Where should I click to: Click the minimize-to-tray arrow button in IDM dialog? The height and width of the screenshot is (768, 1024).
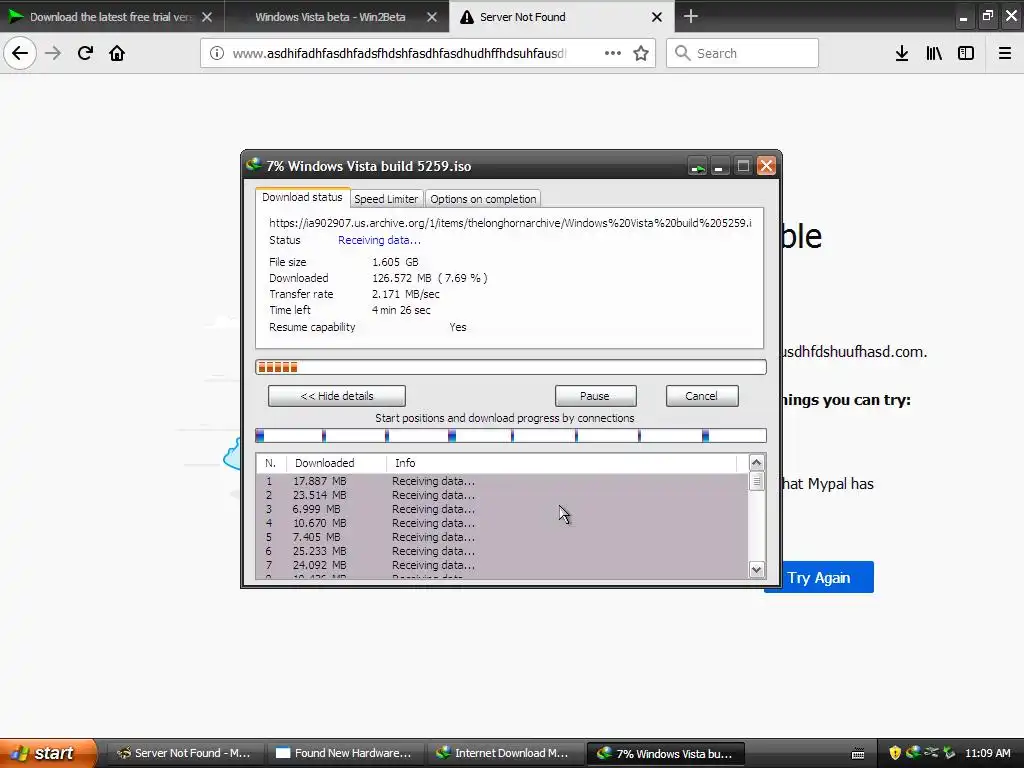click(x=697, y=167)
